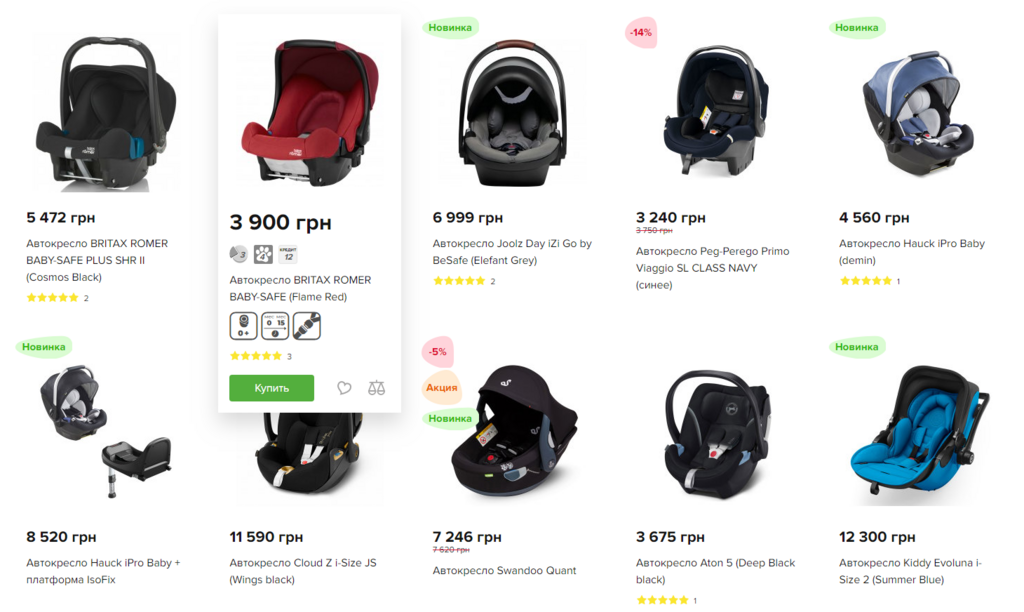Image resolution: width=1024 pixels, height=612 pixels.
Task: Select the blue Kiddy Evoluna seat image
Action: click(x=920, y=435)
